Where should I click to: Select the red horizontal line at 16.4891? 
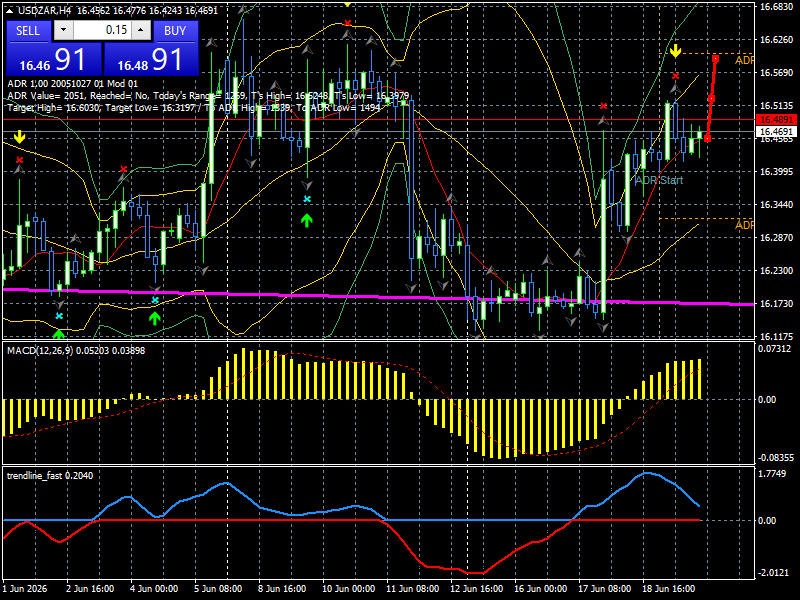click(379, 119)
